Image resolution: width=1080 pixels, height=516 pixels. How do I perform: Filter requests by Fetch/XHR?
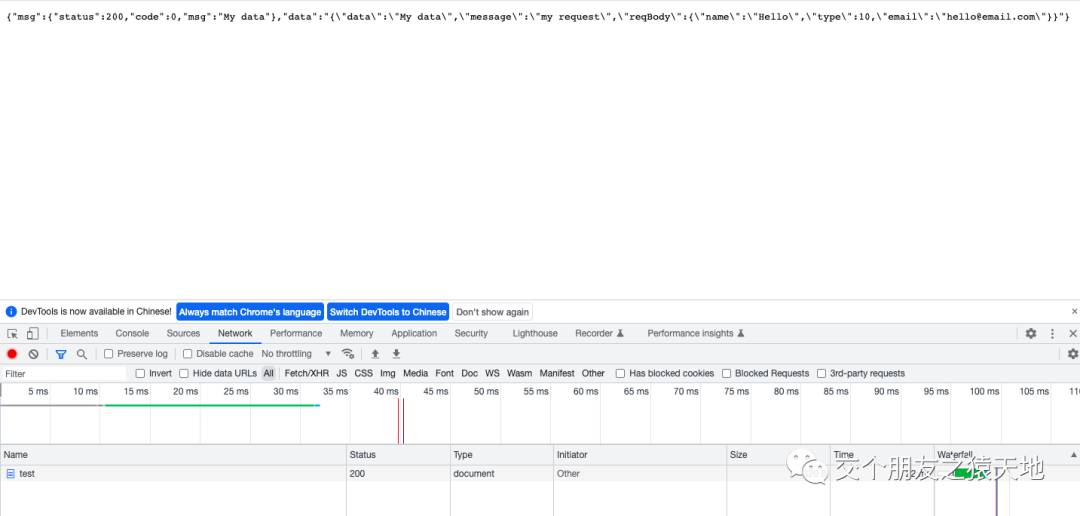pyautogui.click(x=307, y=373)
